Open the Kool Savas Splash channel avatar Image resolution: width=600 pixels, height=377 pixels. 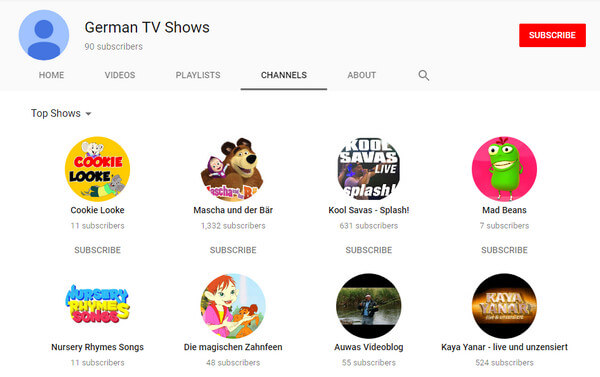[x=369, y=169]
